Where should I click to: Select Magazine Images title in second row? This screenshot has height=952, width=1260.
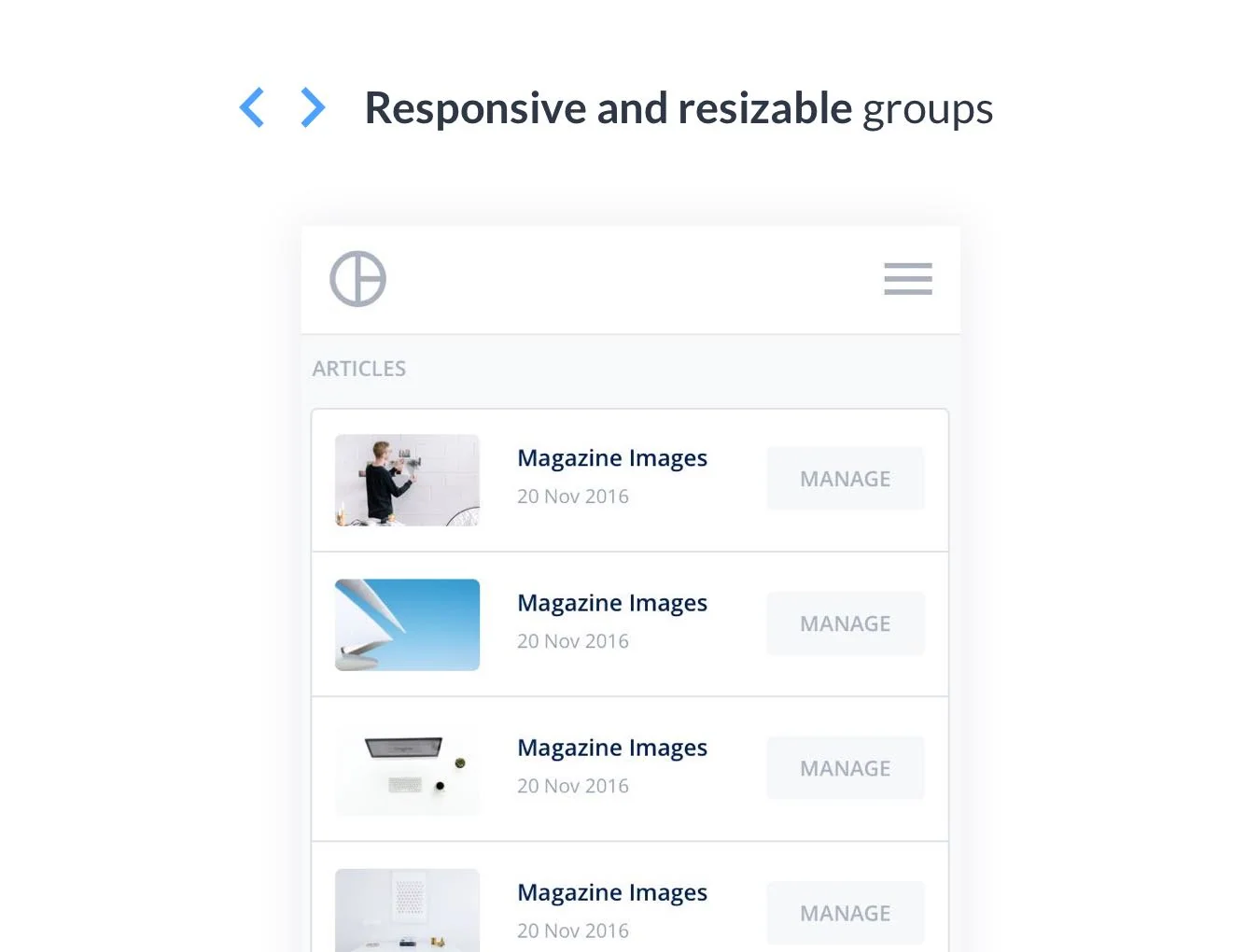click(612, 603)
